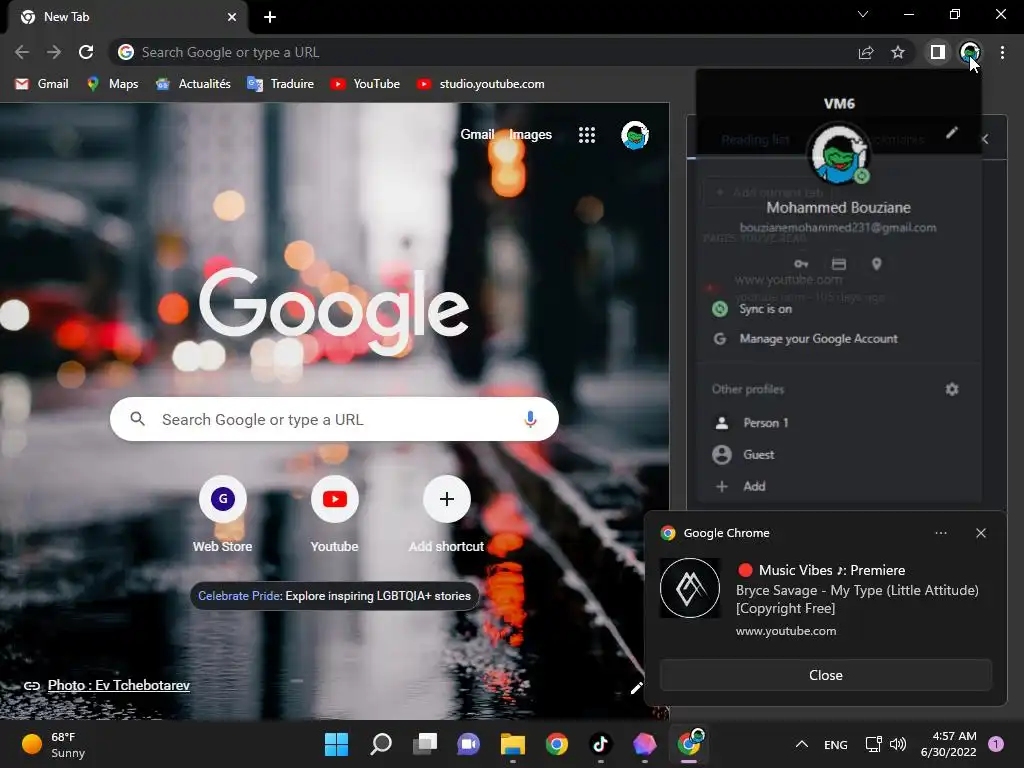Bookmark this tab with the star icon
This screenshot has height=768, width=1024.
898,52
